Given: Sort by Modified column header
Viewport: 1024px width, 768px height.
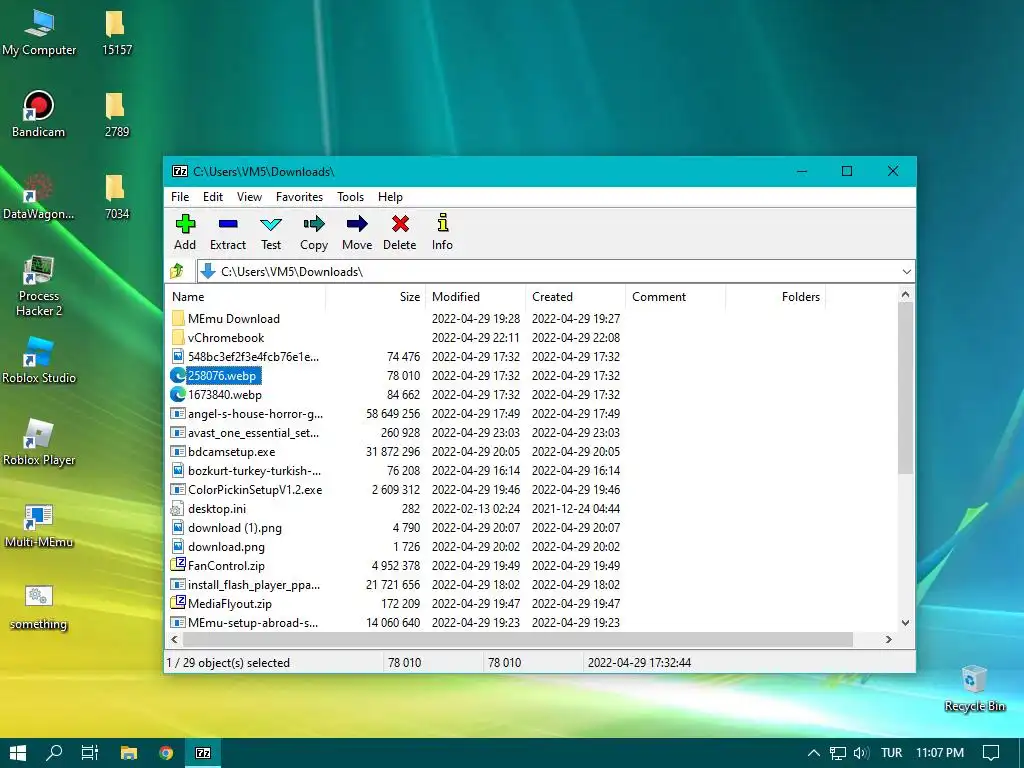Looking at the screenshot, I should (475, 296).
